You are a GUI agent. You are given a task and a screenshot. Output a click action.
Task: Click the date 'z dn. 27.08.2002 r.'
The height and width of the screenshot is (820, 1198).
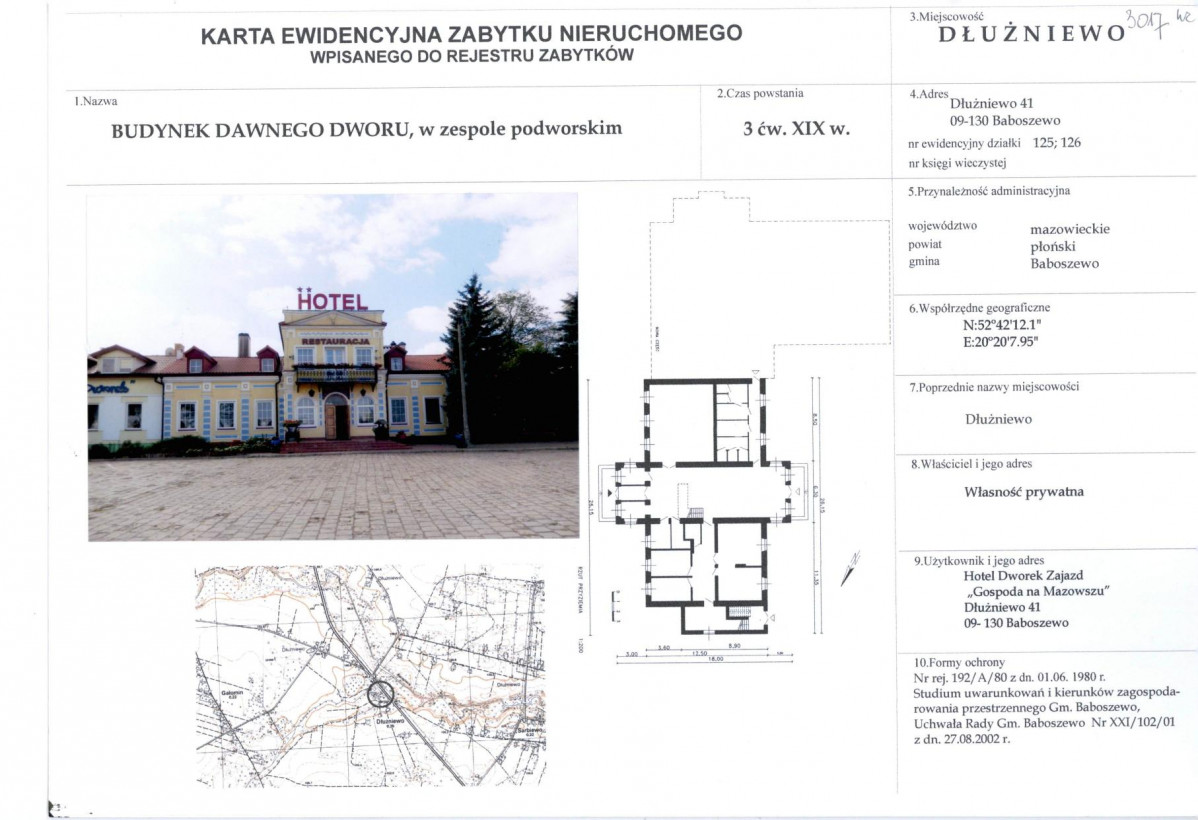[x=962, y=739]
